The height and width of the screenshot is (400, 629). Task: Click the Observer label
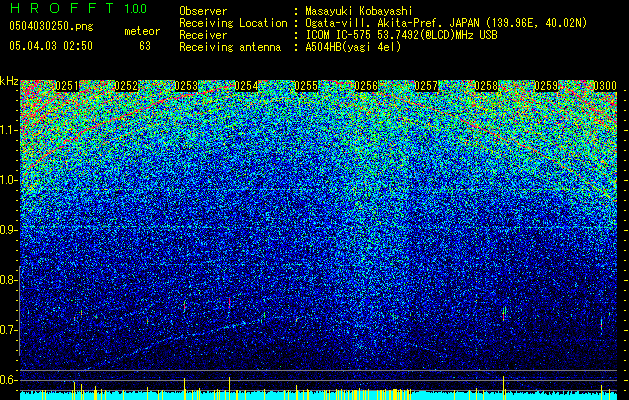[x=203, y=11]
